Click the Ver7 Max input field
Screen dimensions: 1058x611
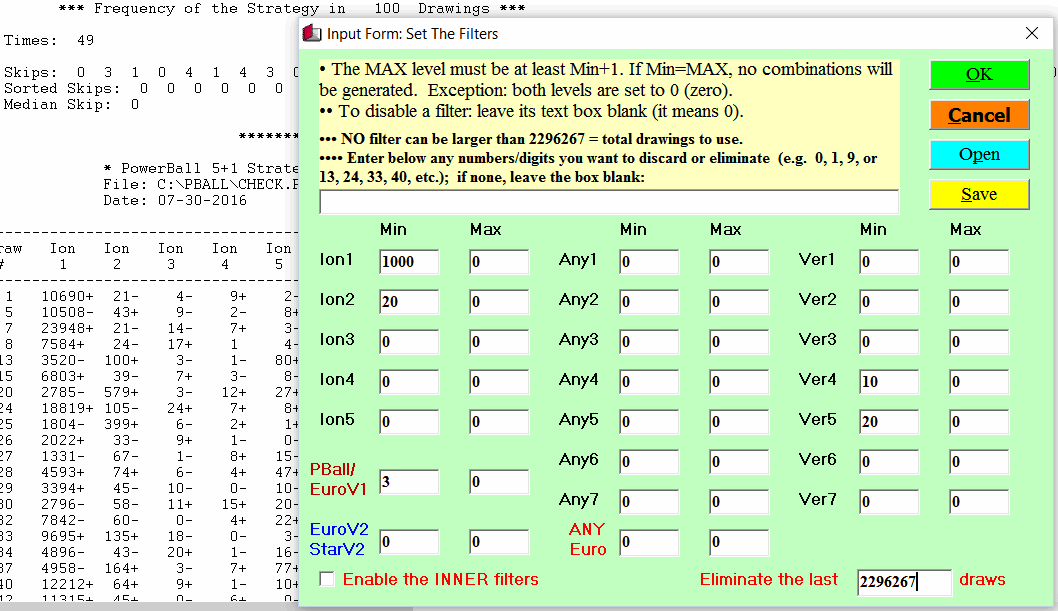click(979, 502)
